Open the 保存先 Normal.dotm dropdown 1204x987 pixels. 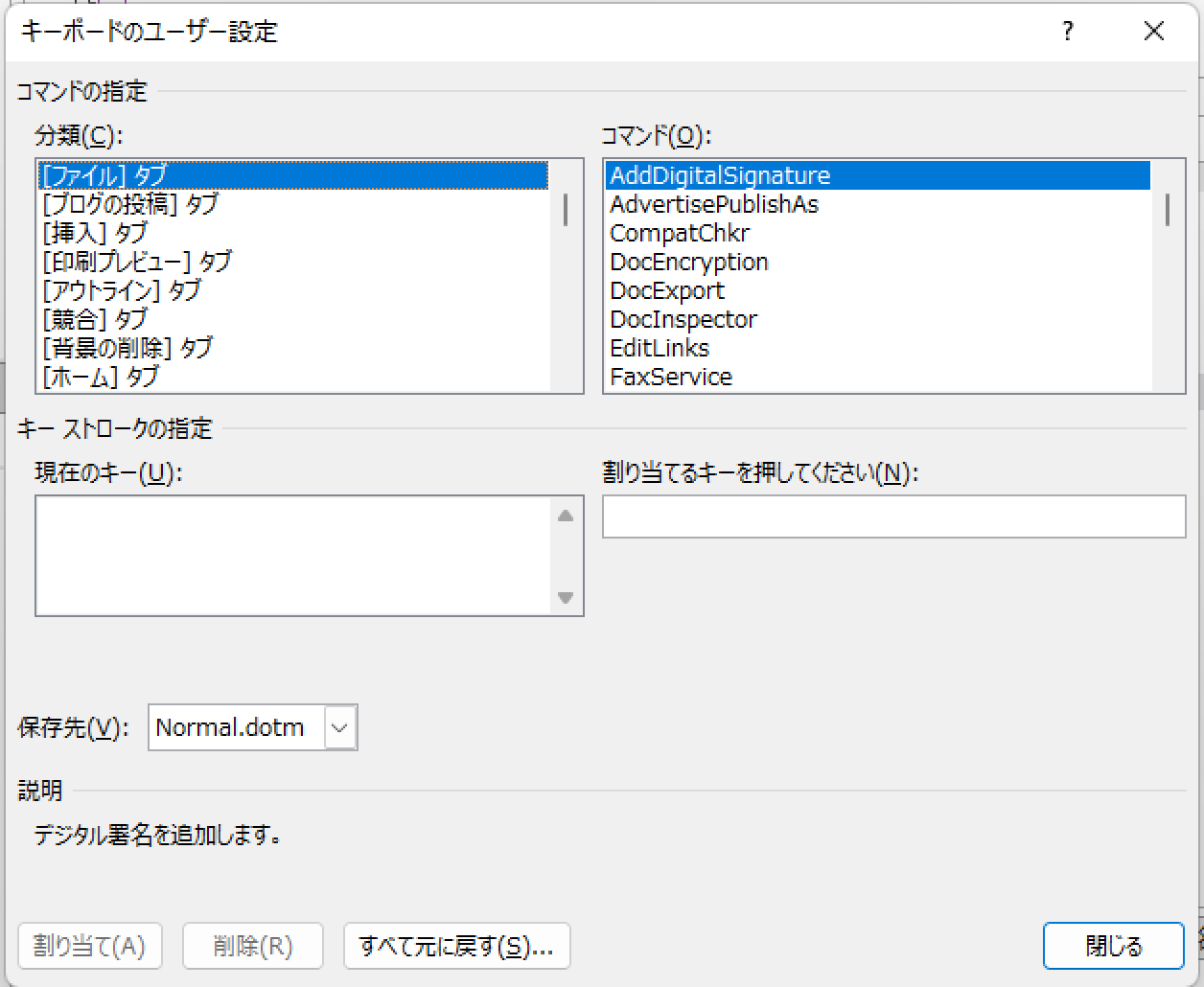(341, 727)
